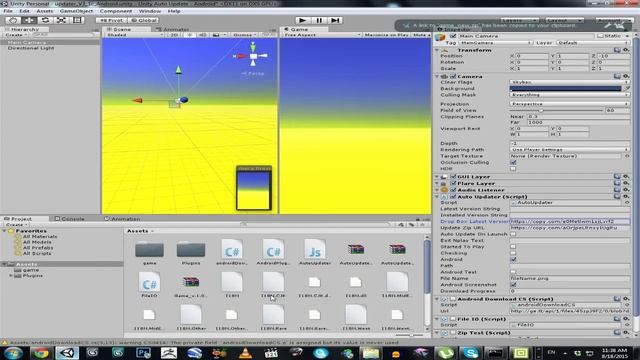This screenshot has height=360, width=640.
Task: Toggle Started To Play checkbox
Action: (x=513, y=247)
